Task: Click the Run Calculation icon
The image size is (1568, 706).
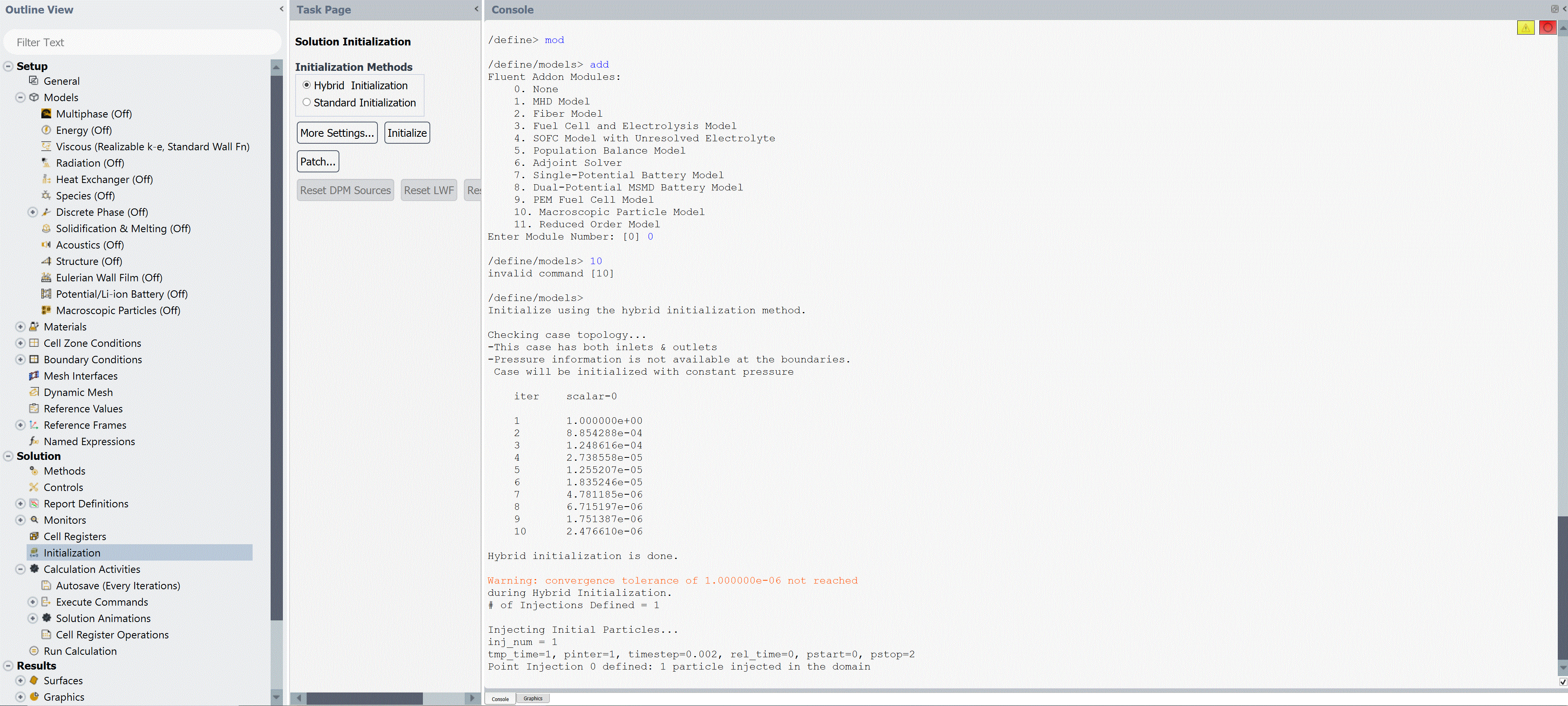Action: 34,651
